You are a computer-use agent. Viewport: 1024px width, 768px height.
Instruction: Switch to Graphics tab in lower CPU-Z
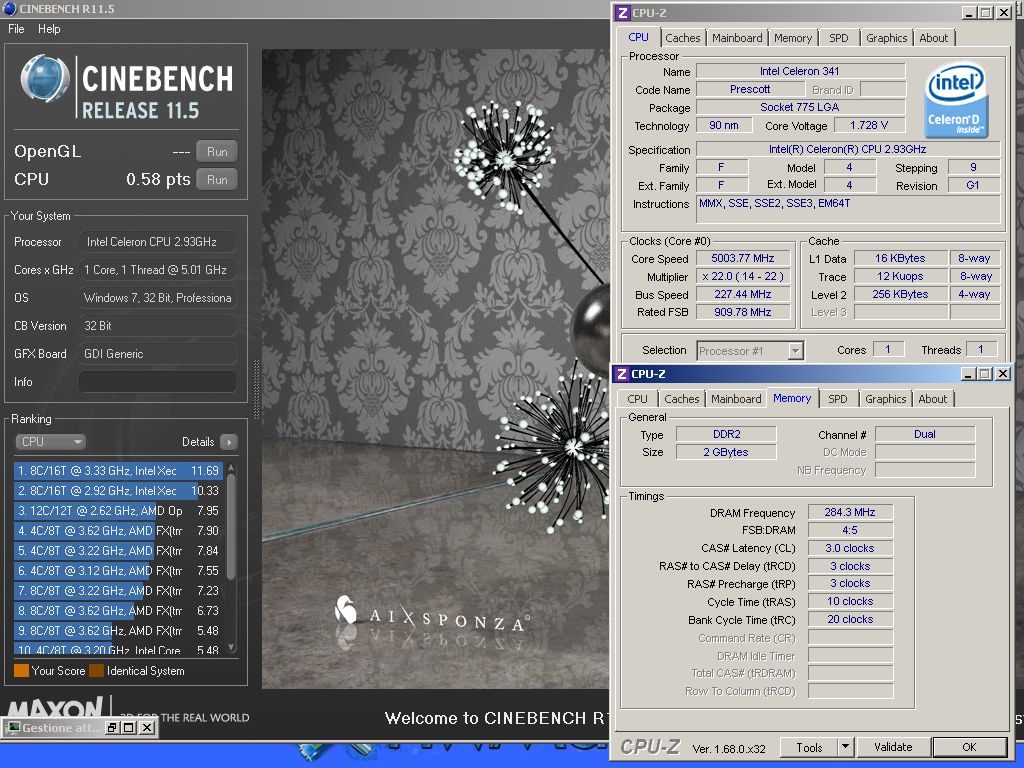[886, 399]
